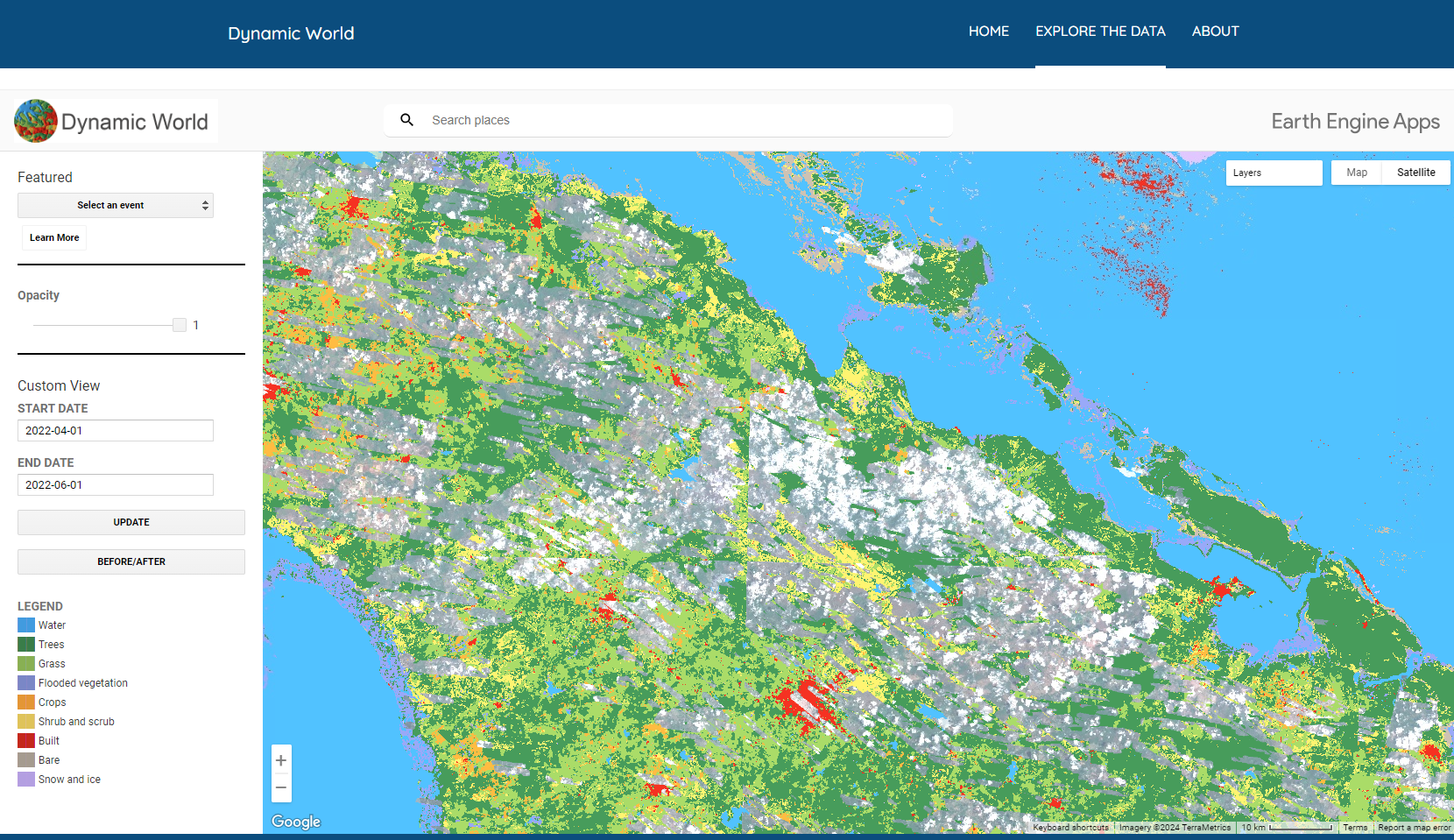
Task: Click the 'Water' legend label
Action: (x=52, y=625)
